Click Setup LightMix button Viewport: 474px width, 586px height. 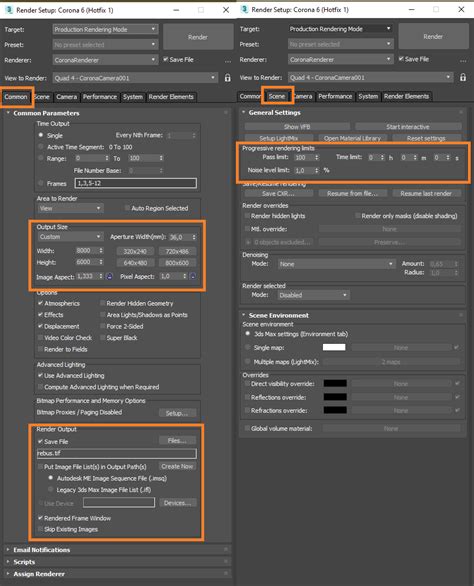[278, 138]
